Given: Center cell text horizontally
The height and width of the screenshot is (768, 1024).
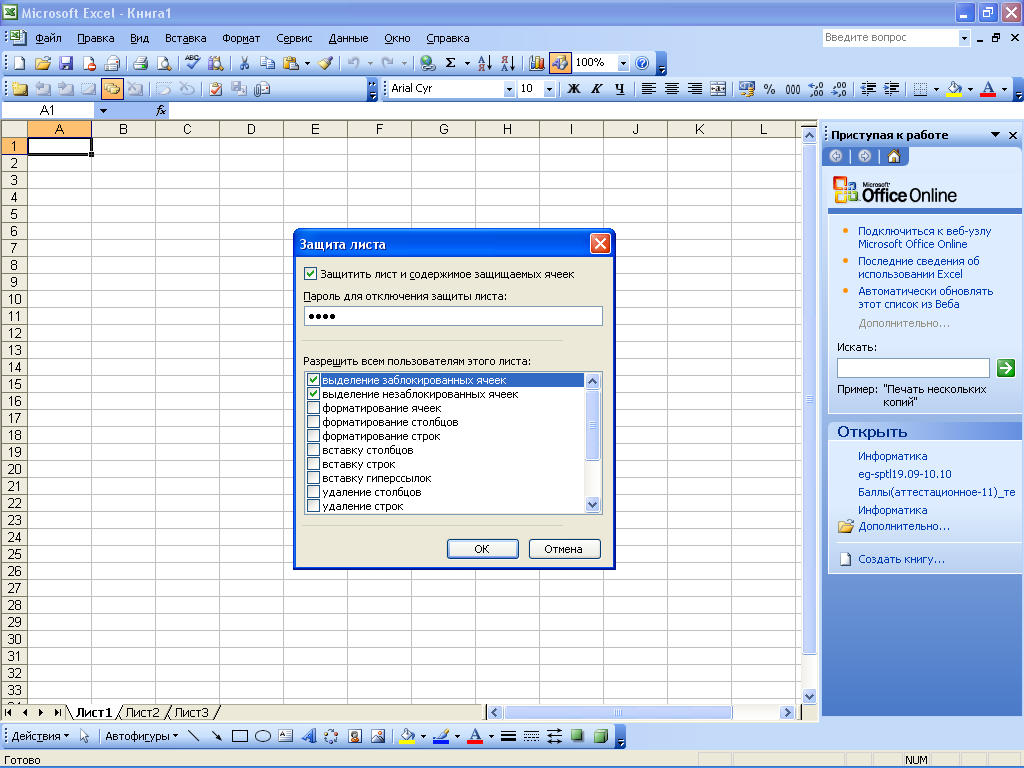Looking at the screenshot, I should [672, 89].
